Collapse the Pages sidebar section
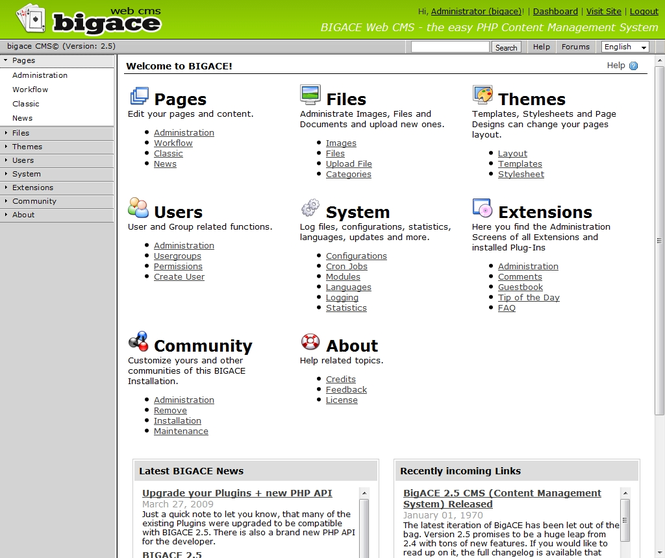The height and width of the screenshot is (558, 665). coord(57,61)
